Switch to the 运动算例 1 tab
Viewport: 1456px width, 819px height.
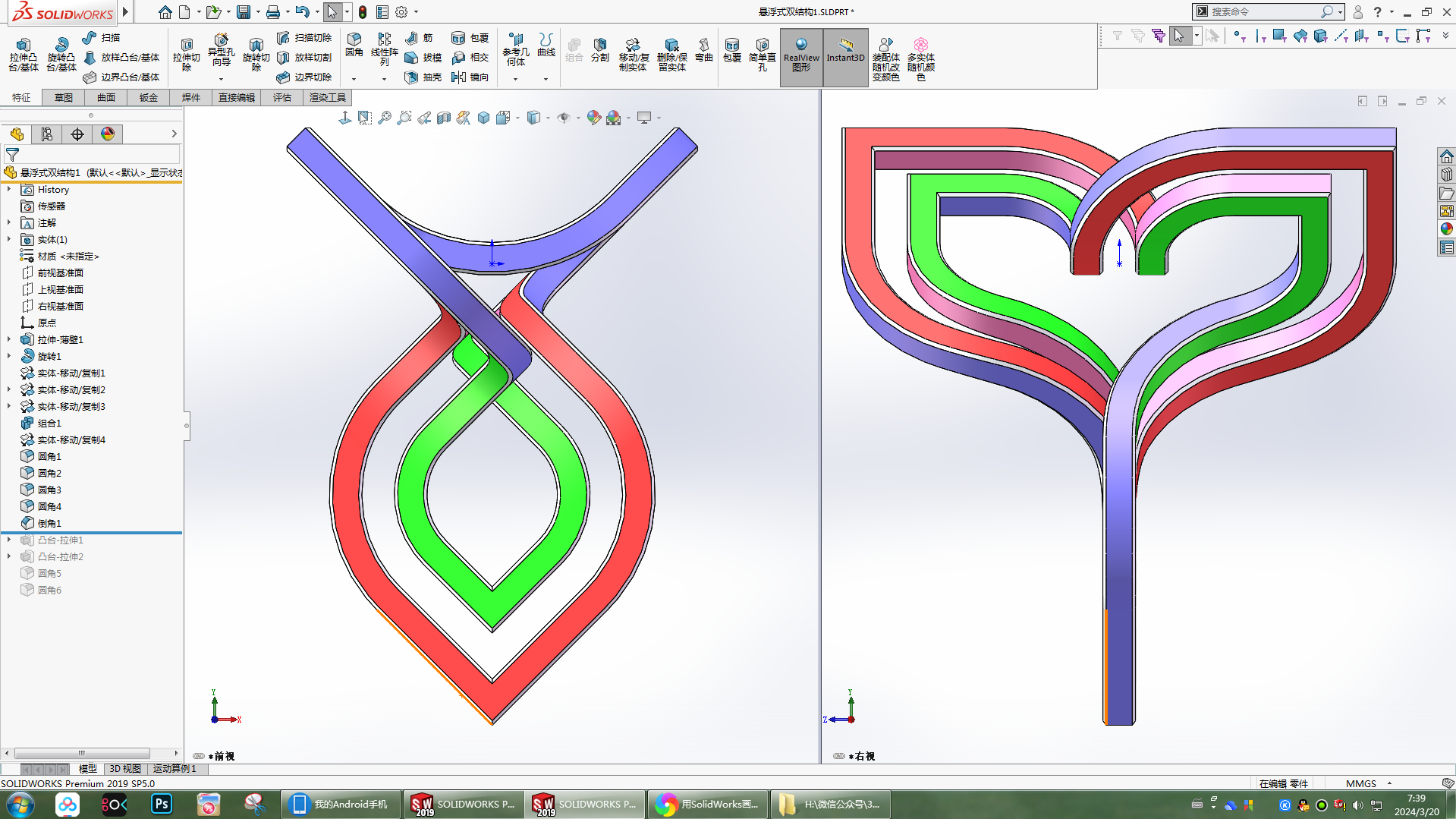pyautogui.click(x=175, y=769)
